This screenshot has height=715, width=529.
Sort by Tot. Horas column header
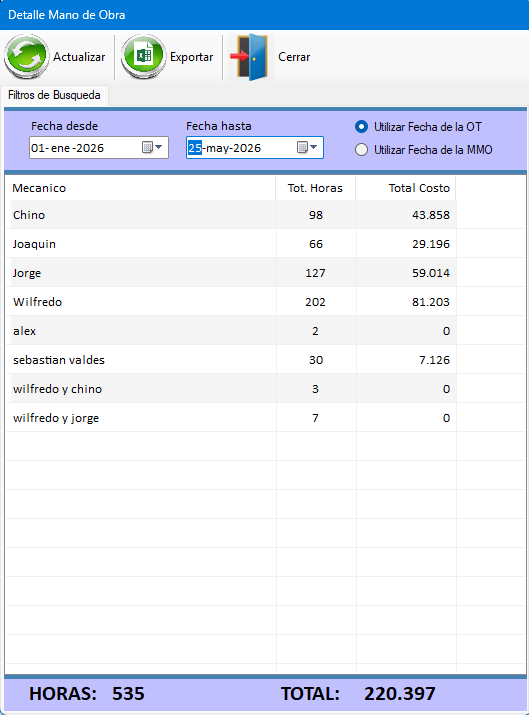316,188
